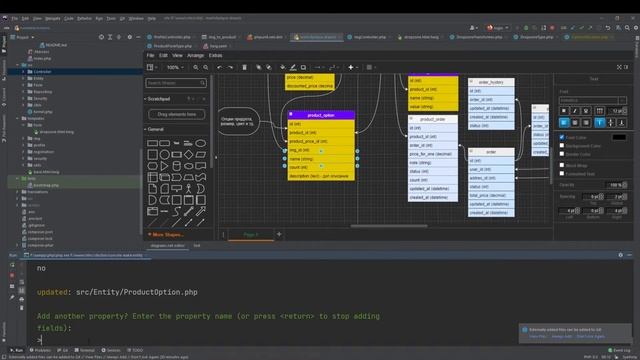Image resolution: width=640 pixels, height=360 pixels.
Task: Select the parallelogram shape in General
Action: click(x=200, y=155)
